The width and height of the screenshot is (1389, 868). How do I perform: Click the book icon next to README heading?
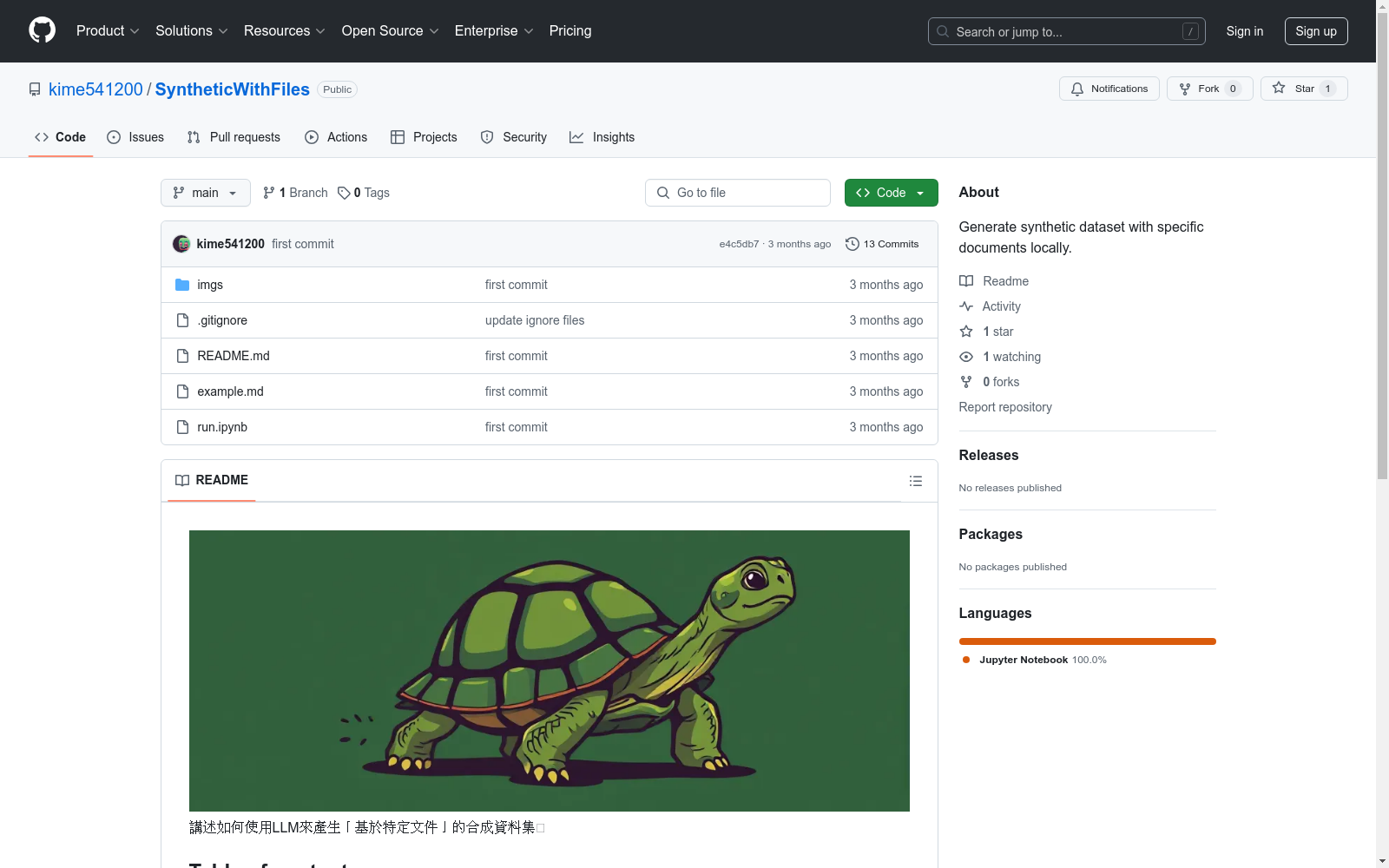point(182,480)
